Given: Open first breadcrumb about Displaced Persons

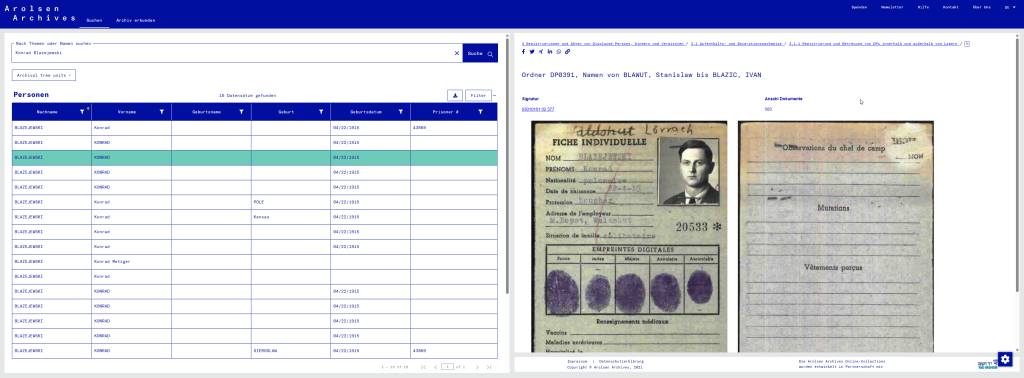Looking at the screenshot, I should pyautogui.click(x=603, y=44).
